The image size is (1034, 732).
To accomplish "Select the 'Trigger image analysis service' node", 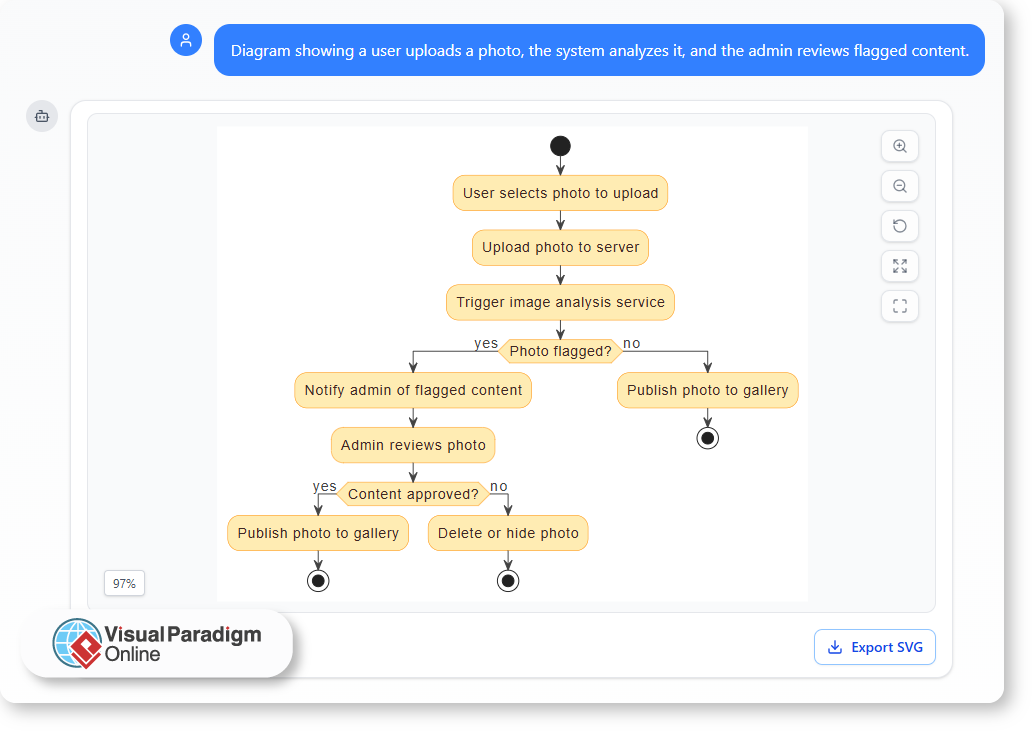I will pyautogui.click(x=560, y=302).
